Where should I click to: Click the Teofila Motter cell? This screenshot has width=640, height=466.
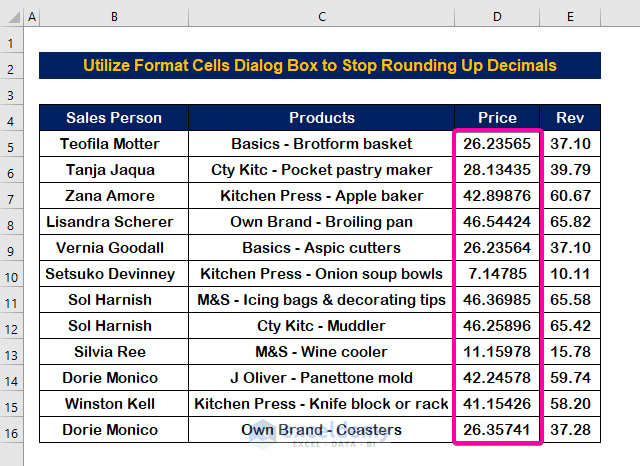pyautogui.click(x=114, y=144)
